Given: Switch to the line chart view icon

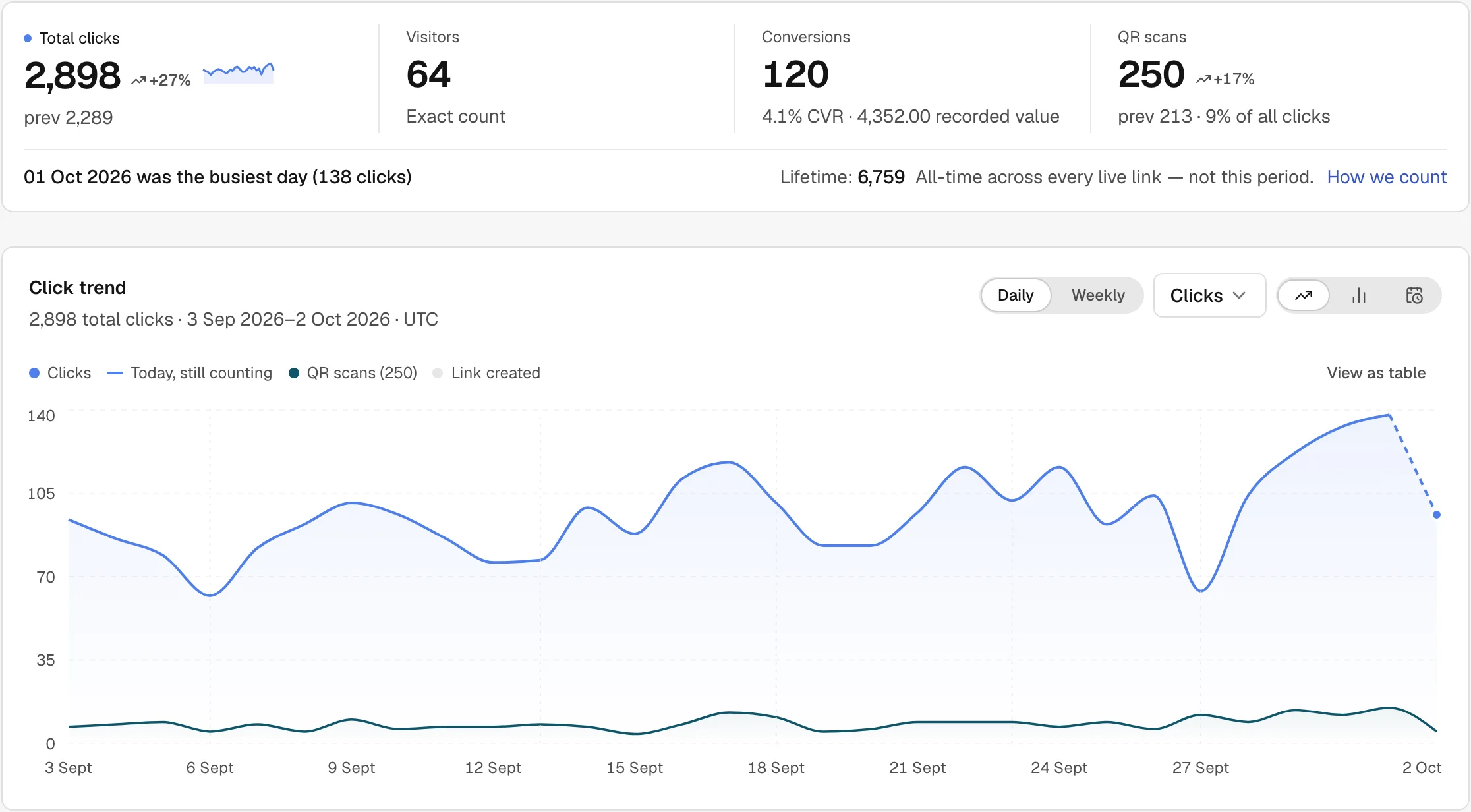Looking at the screenshot, I should coord(1303,295).
